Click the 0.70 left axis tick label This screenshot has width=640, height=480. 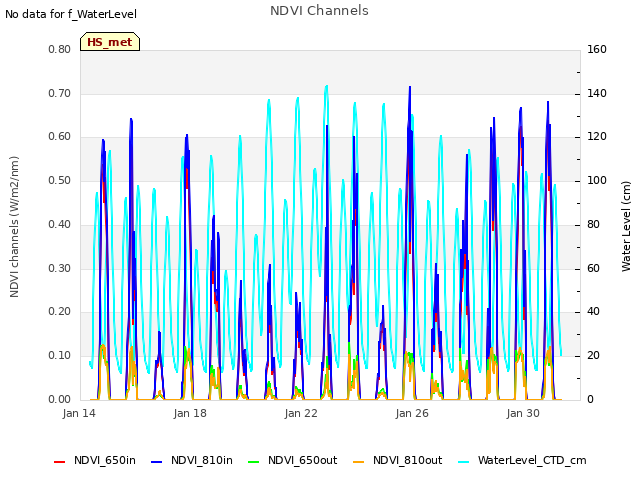coord(60,93)
